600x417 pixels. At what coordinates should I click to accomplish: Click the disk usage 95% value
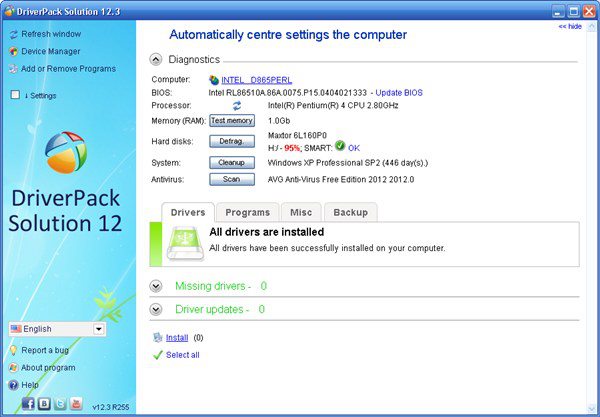tap(292, 148)
